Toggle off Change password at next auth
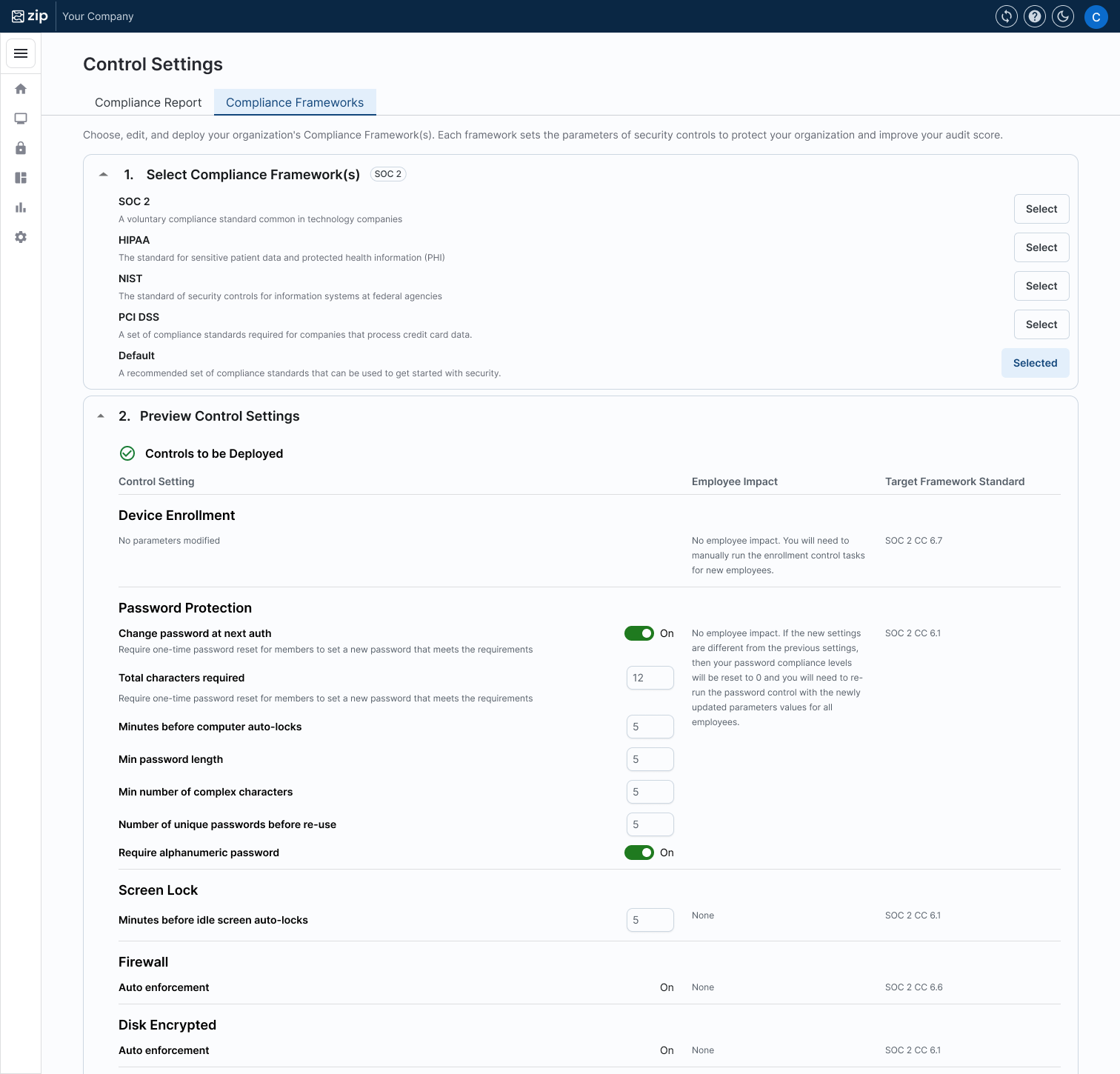1120x1074 pixels. 639,633
